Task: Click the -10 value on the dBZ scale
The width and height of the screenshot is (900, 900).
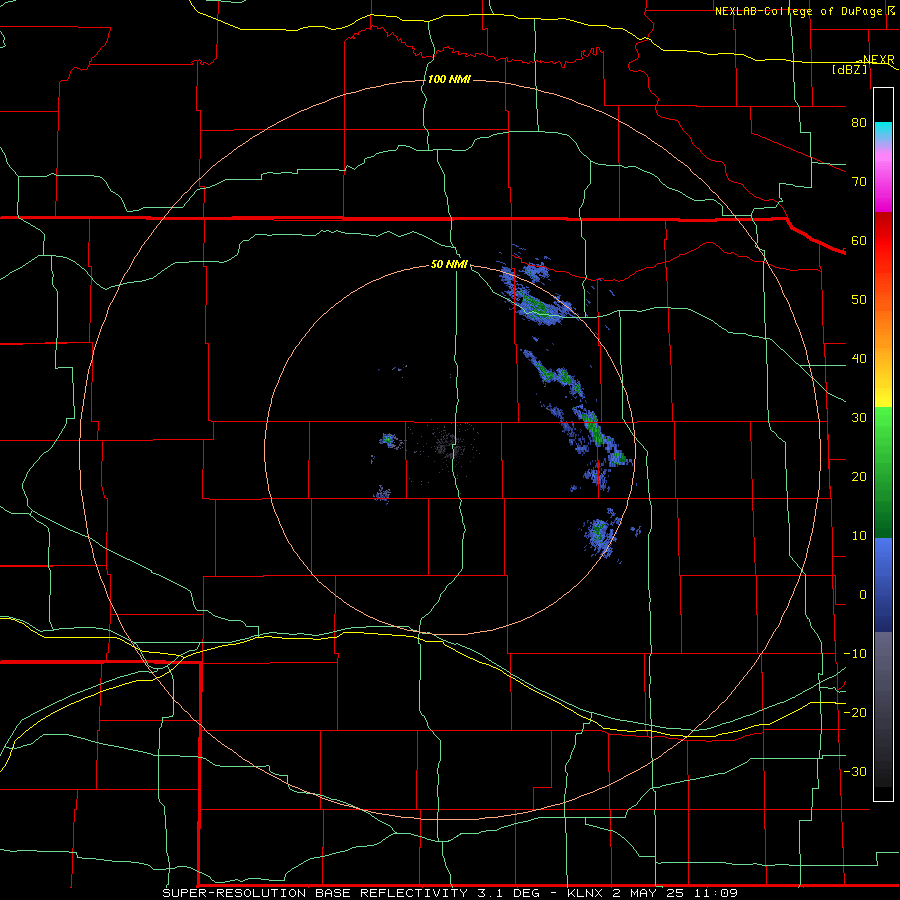Action: [x=855, y=654]
